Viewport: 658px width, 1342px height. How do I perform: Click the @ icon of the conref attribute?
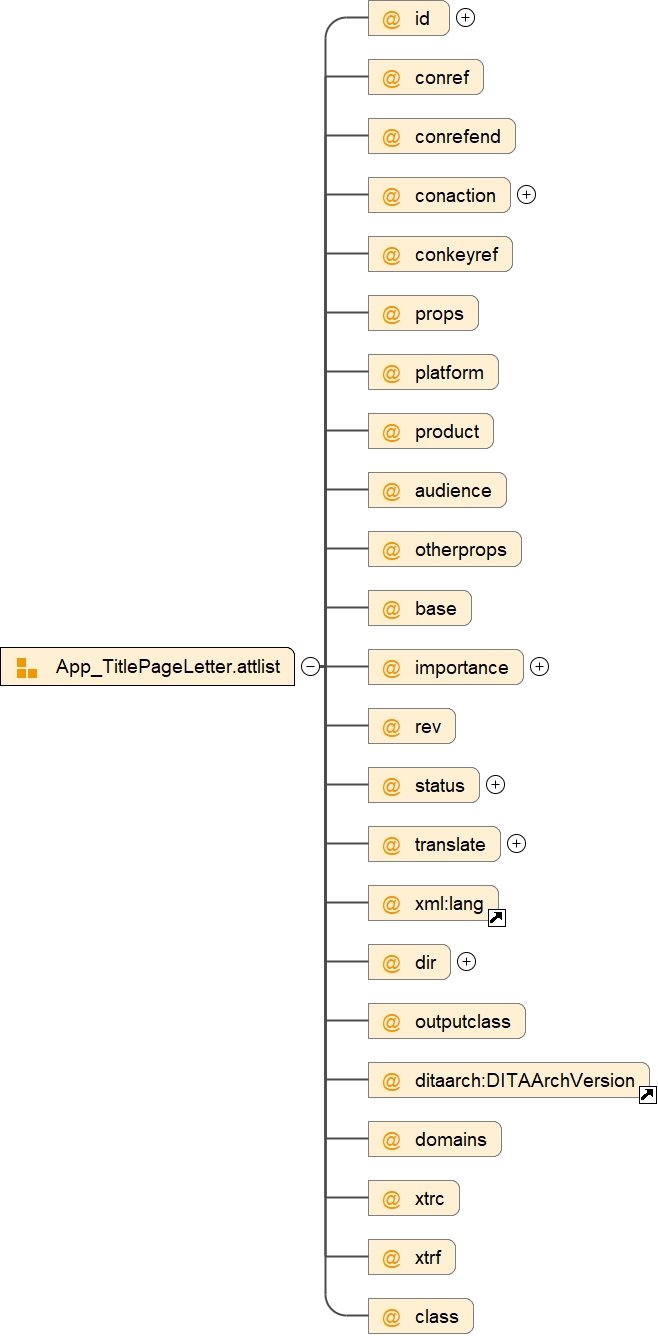(392, 78)
